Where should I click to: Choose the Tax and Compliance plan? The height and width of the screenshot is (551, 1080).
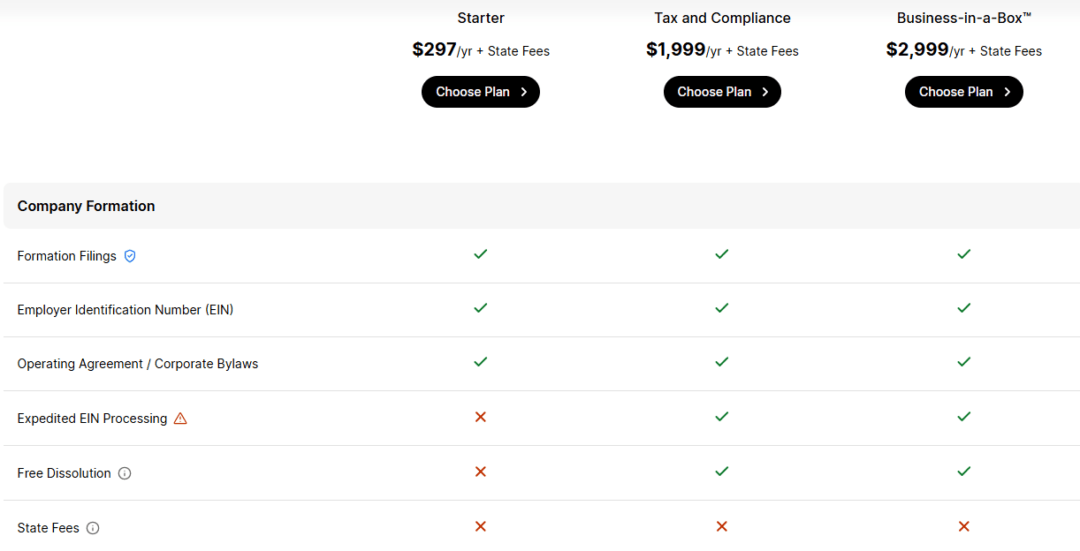[x=722, y=92]
